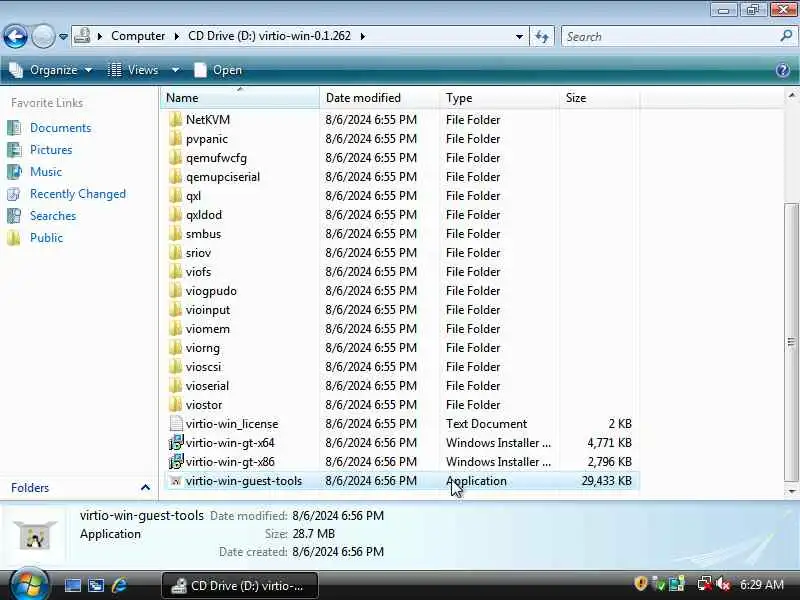Click the search magnifier icon

(x=786, y=36)
